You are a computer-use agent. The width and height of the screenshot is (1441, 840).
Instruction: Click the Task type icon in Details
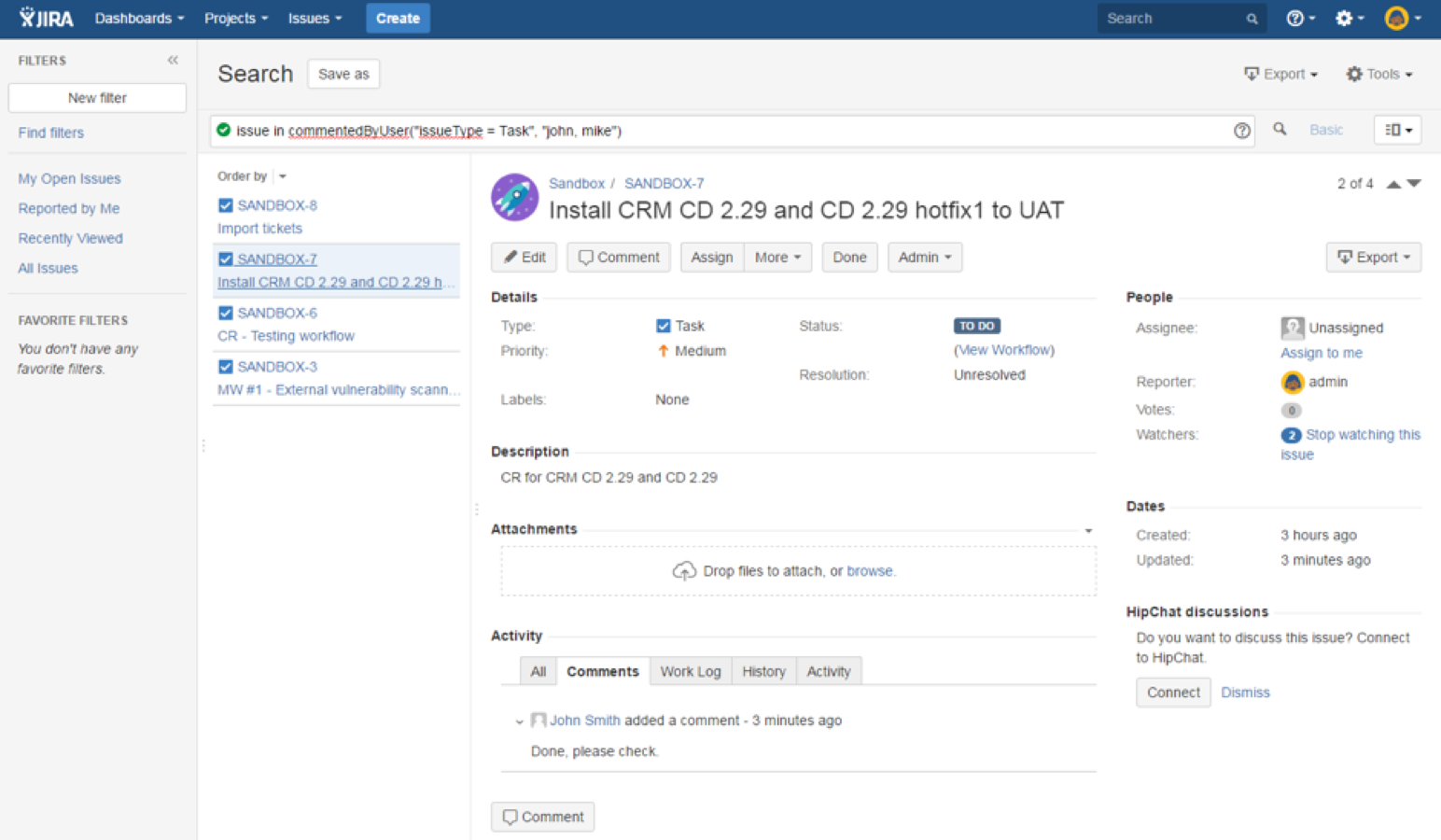663,326
